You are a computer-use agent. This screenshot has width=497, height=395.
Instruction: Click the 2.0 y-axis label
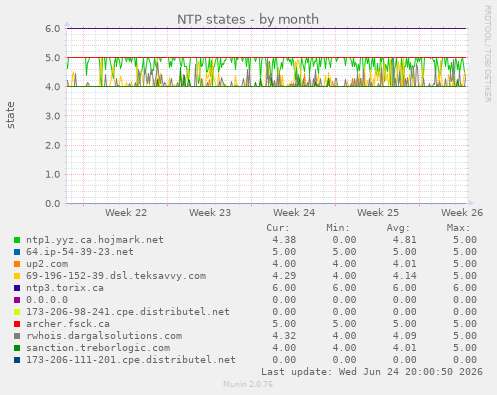[x=53, y=145]
